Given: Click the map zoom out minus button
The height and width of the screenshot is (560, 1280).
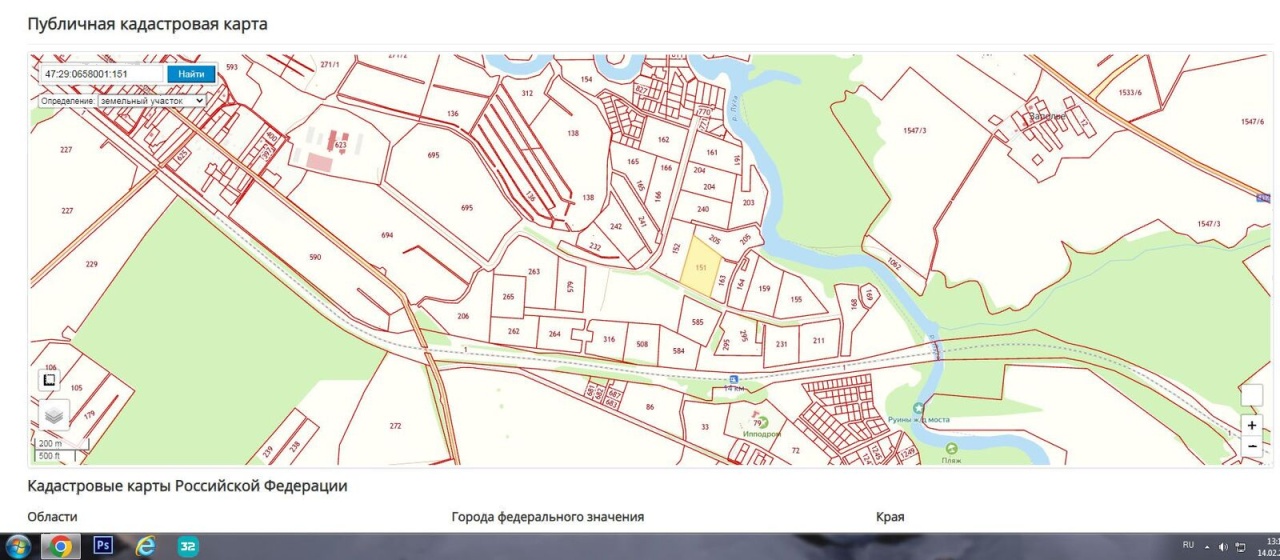Looking at the screenshot, I should tap(1251, 446).
